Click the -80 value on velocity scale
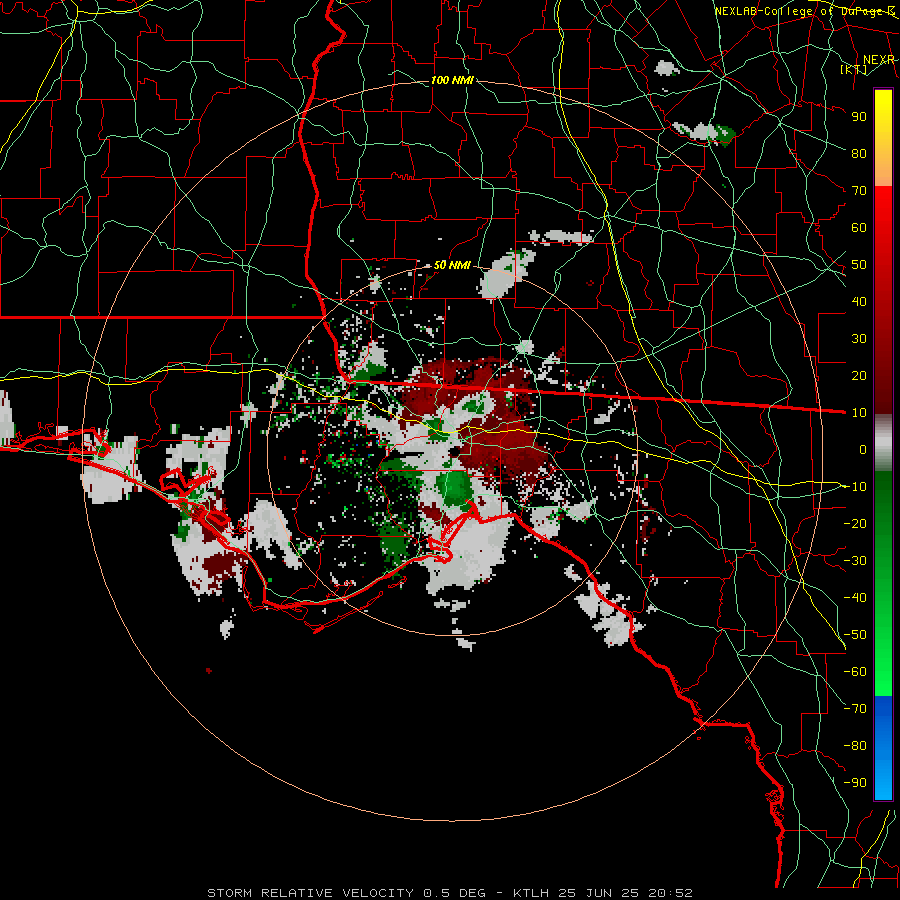Image resolution: width=900 pixels, height=900 pixels. (855, 746)
